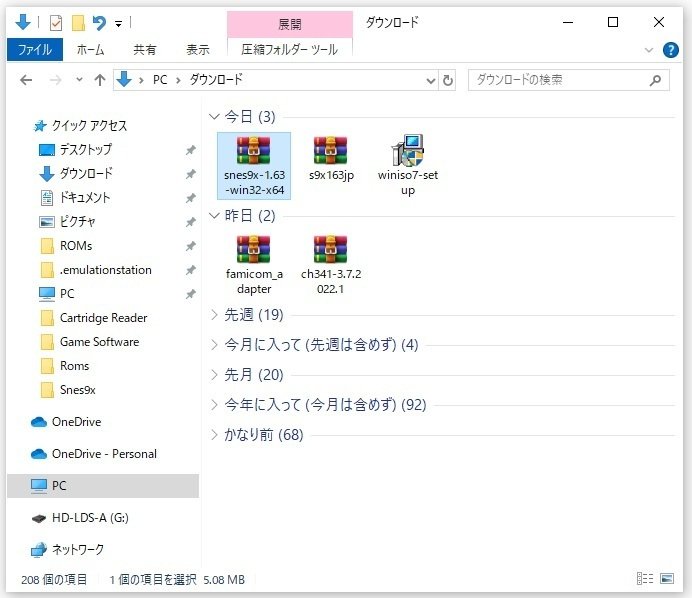The height and width of the screenshot is (598, 692).
Task: Click the Properties icon in quick access toolbar
Action: (56, 23)
